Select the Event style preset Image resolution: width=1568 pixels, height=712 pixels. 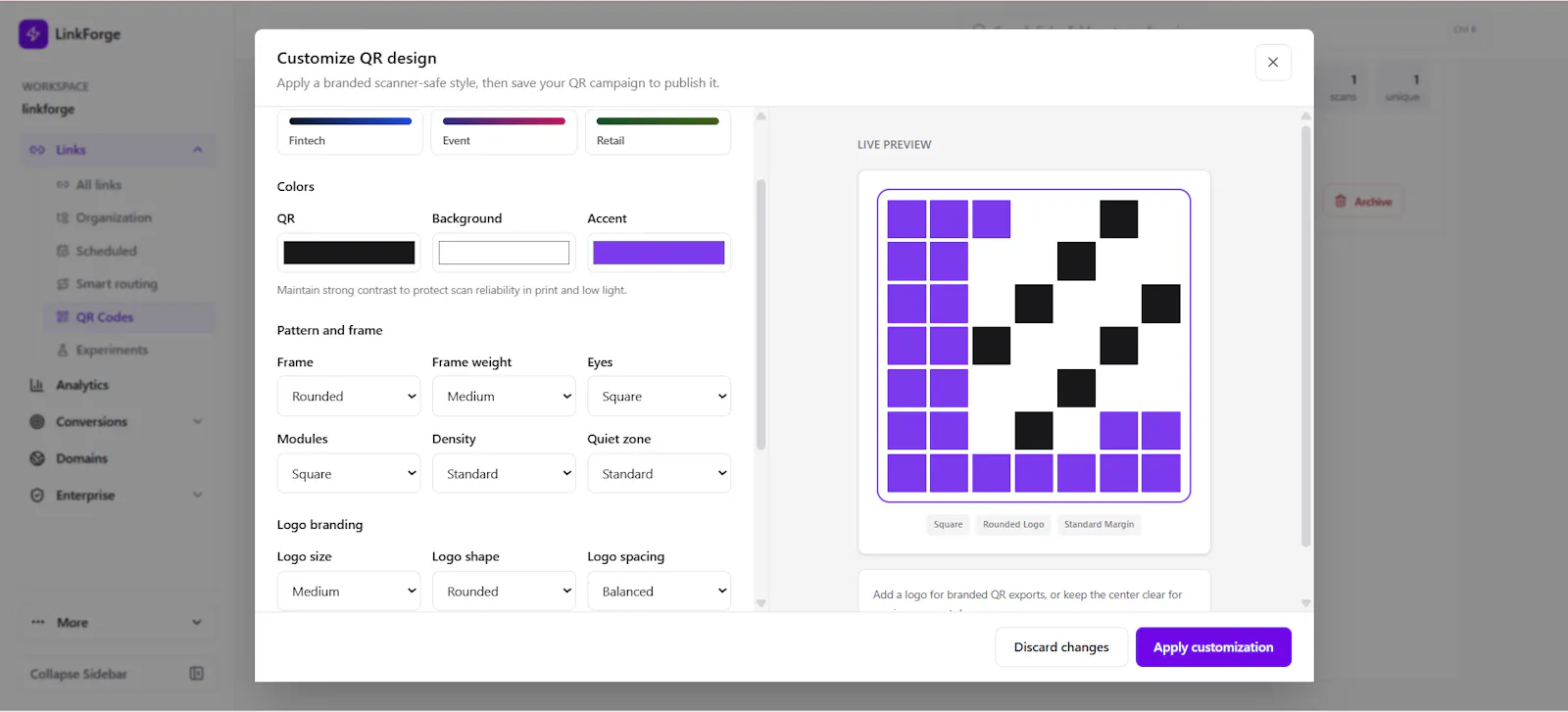point(504,131)
